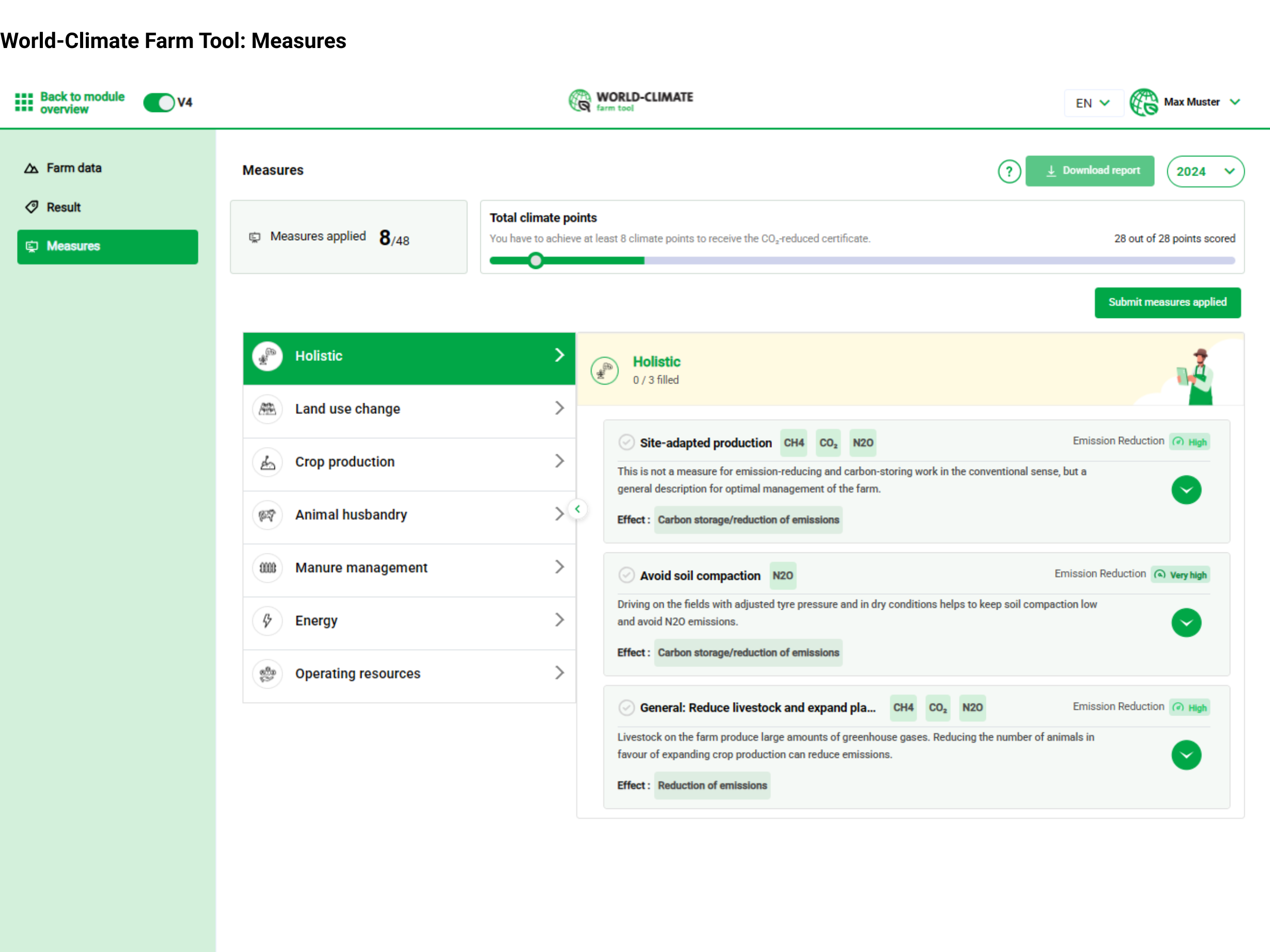Screen dimensions: 1270x952
Task: Click the Download report button
Action: (1090, 171)
